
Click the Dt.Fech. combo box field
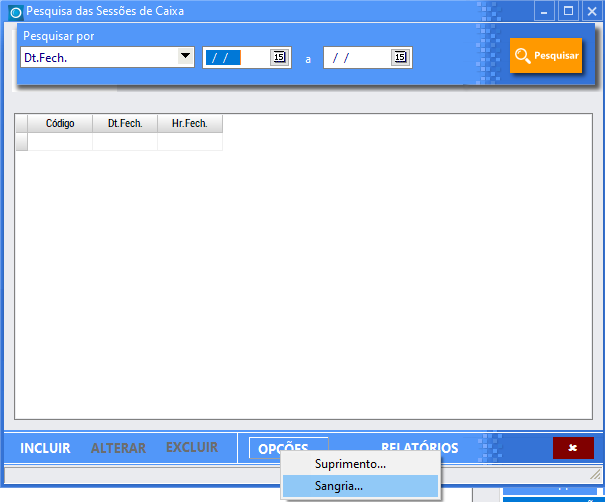pyautogui.click(x=98, y=57)
